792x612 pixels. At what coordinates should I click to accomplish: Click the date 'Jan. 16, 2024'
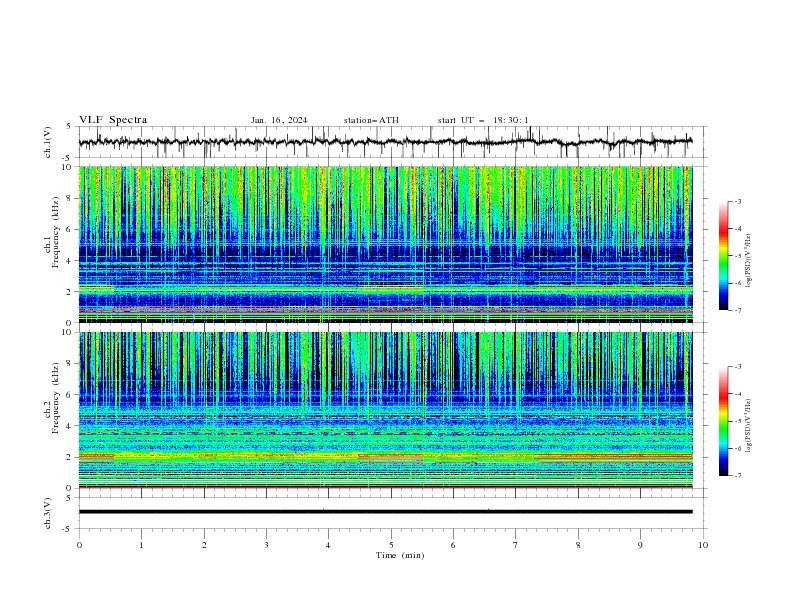(279, 120)
